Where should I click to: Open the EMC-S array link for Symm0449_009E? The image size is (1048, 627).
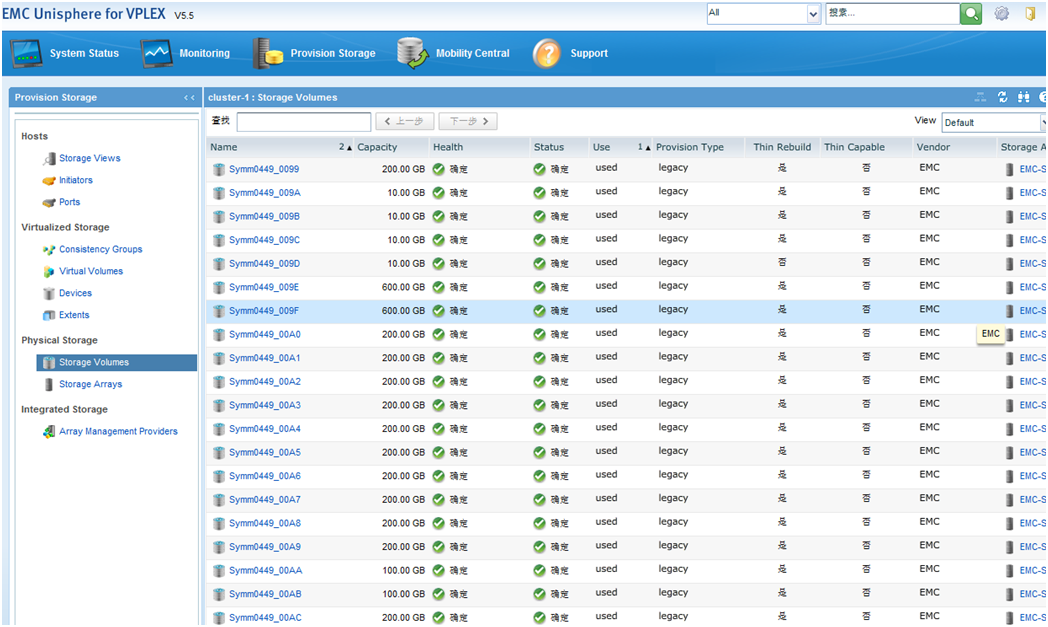tap(1033, 287)
